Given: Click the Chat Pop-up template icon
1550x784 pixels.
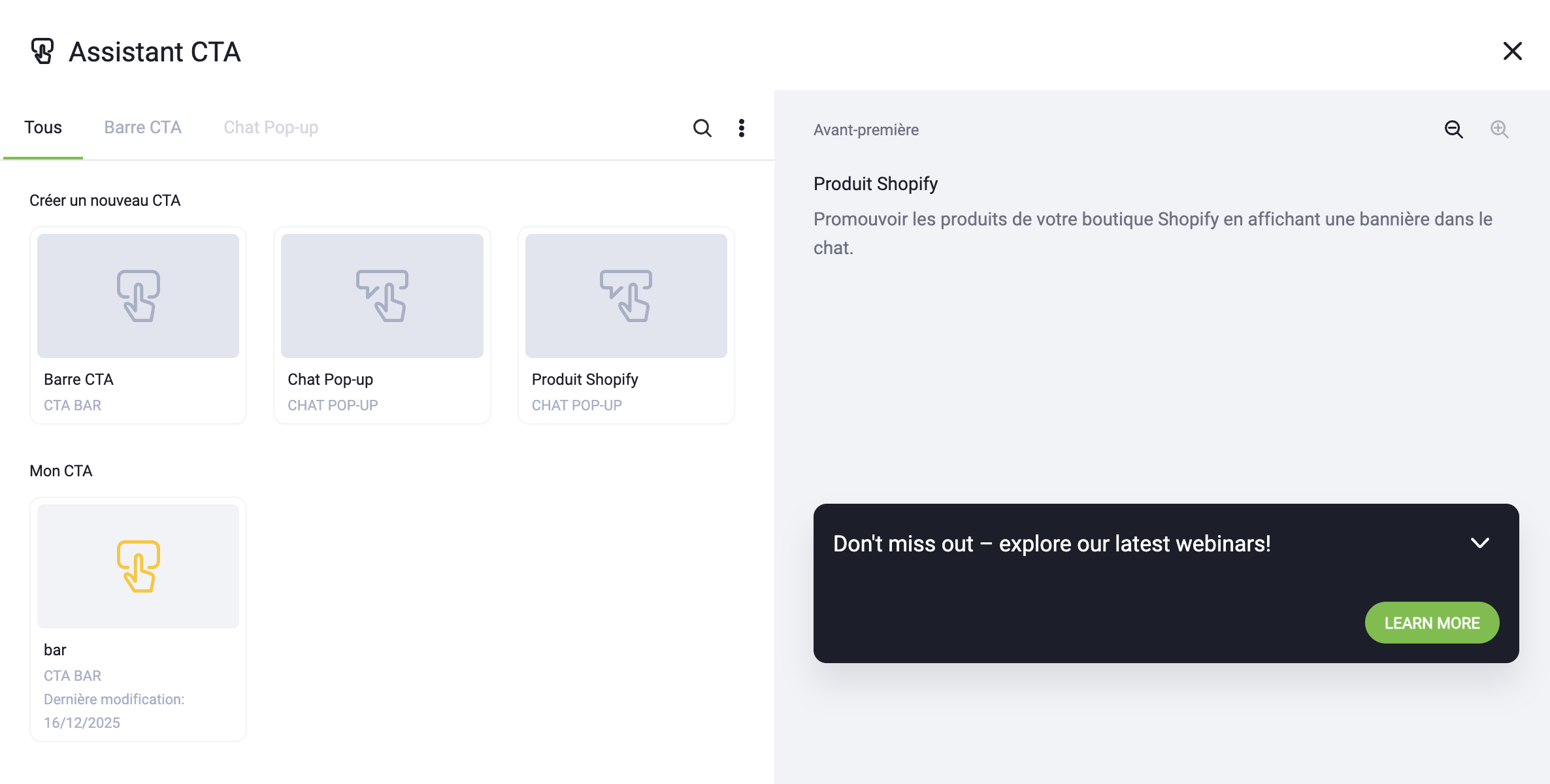Looking at the screenshot, I should pyautogui.click(x=382, y=296).
